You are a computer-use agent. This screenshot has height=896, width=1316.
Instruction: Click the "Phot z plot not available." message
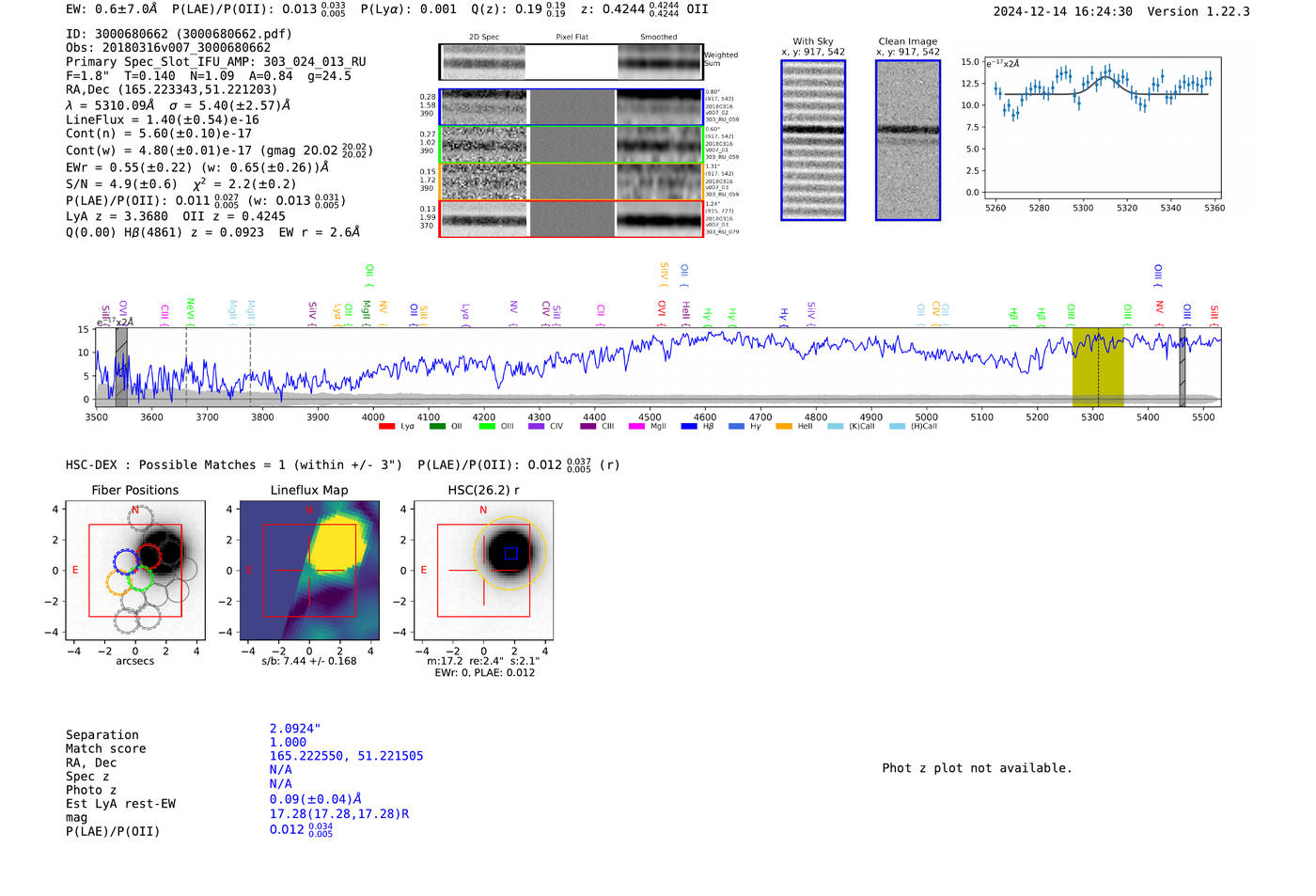coord(977,768)
